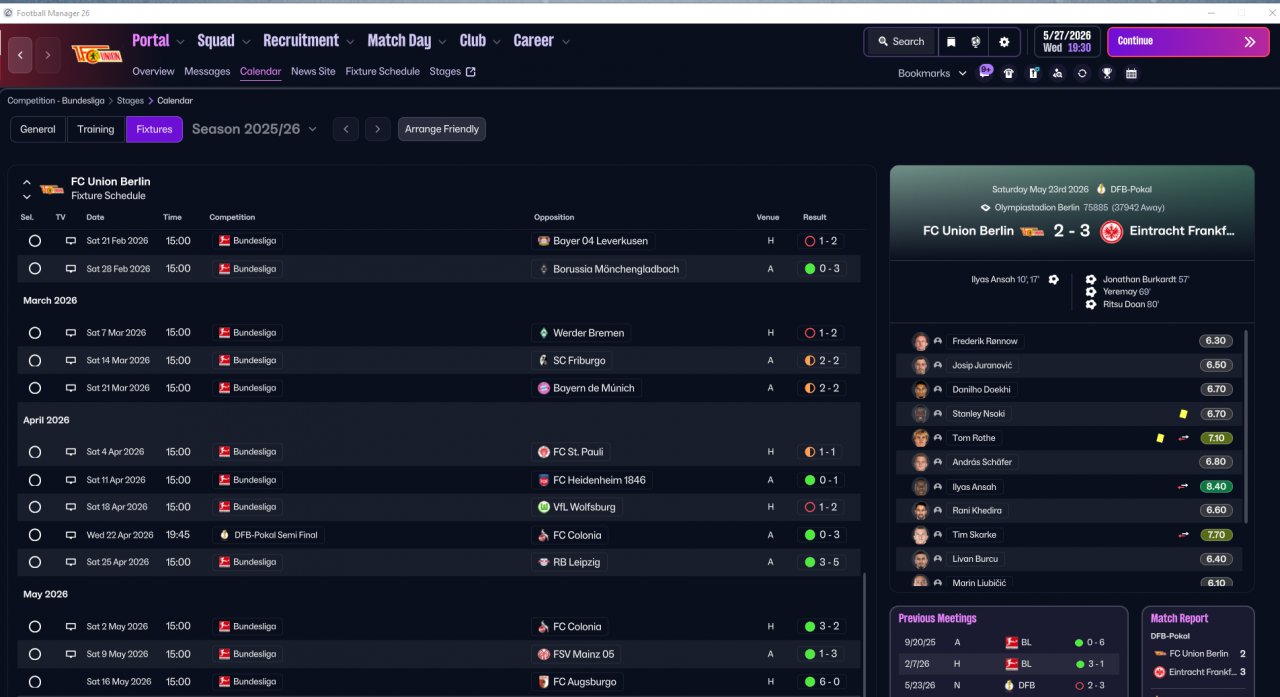Click the Union Berlin club badge in header

[x=95, y=54]
